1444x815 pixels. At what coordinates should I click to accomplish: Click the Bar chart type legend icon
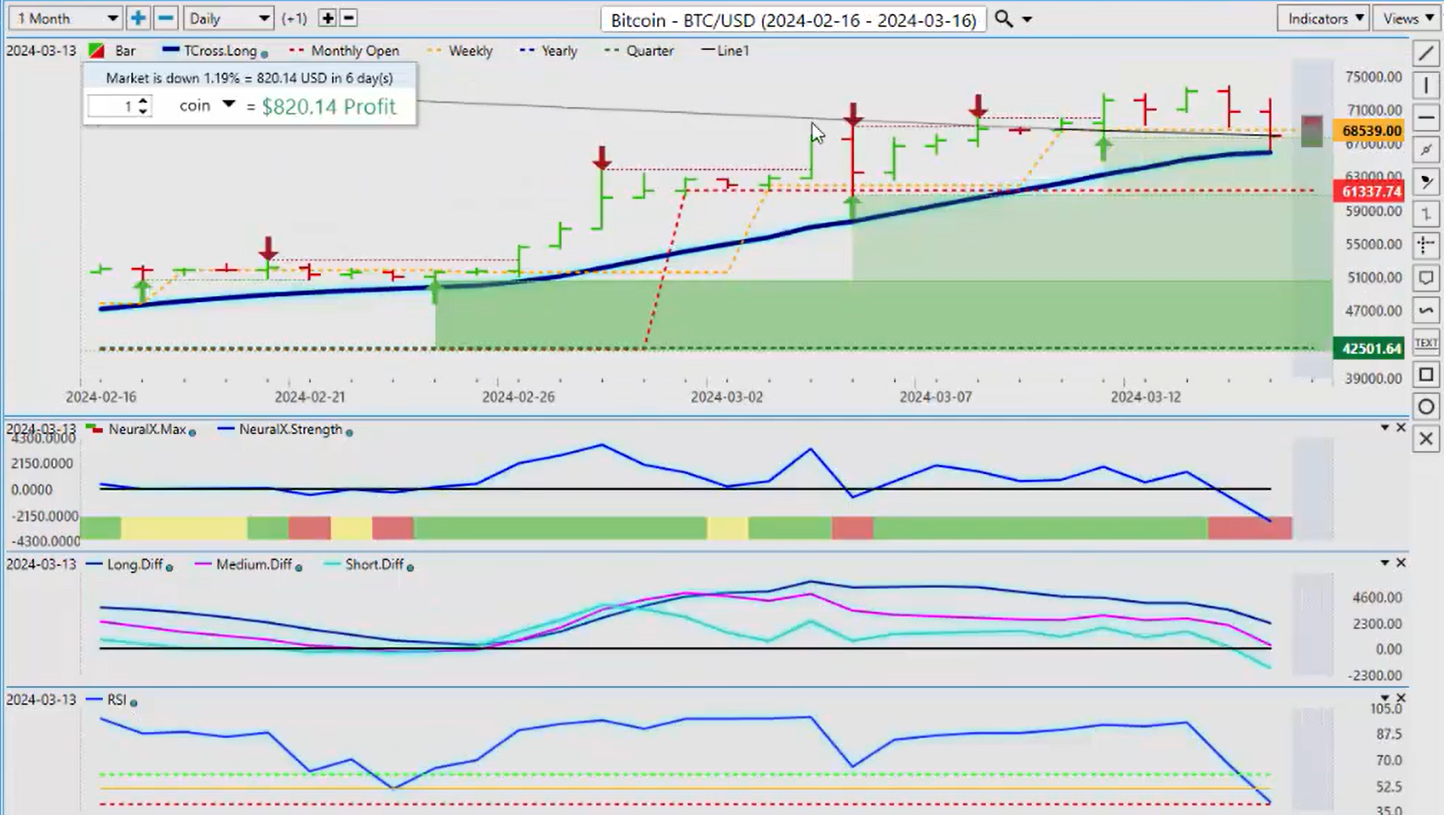point(97,50)
